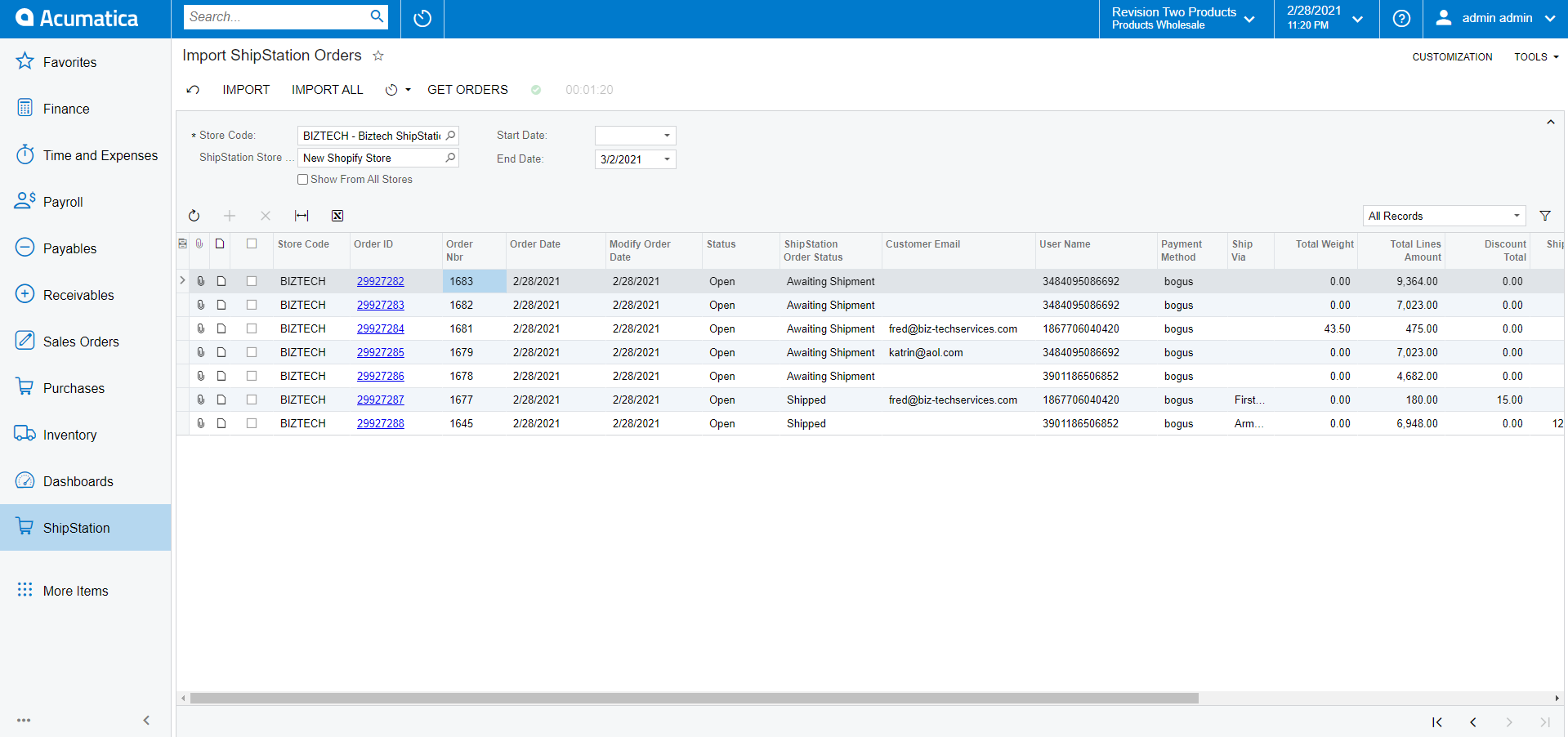Click the horizontal scrollbar thumb

(x=694, y=699)
